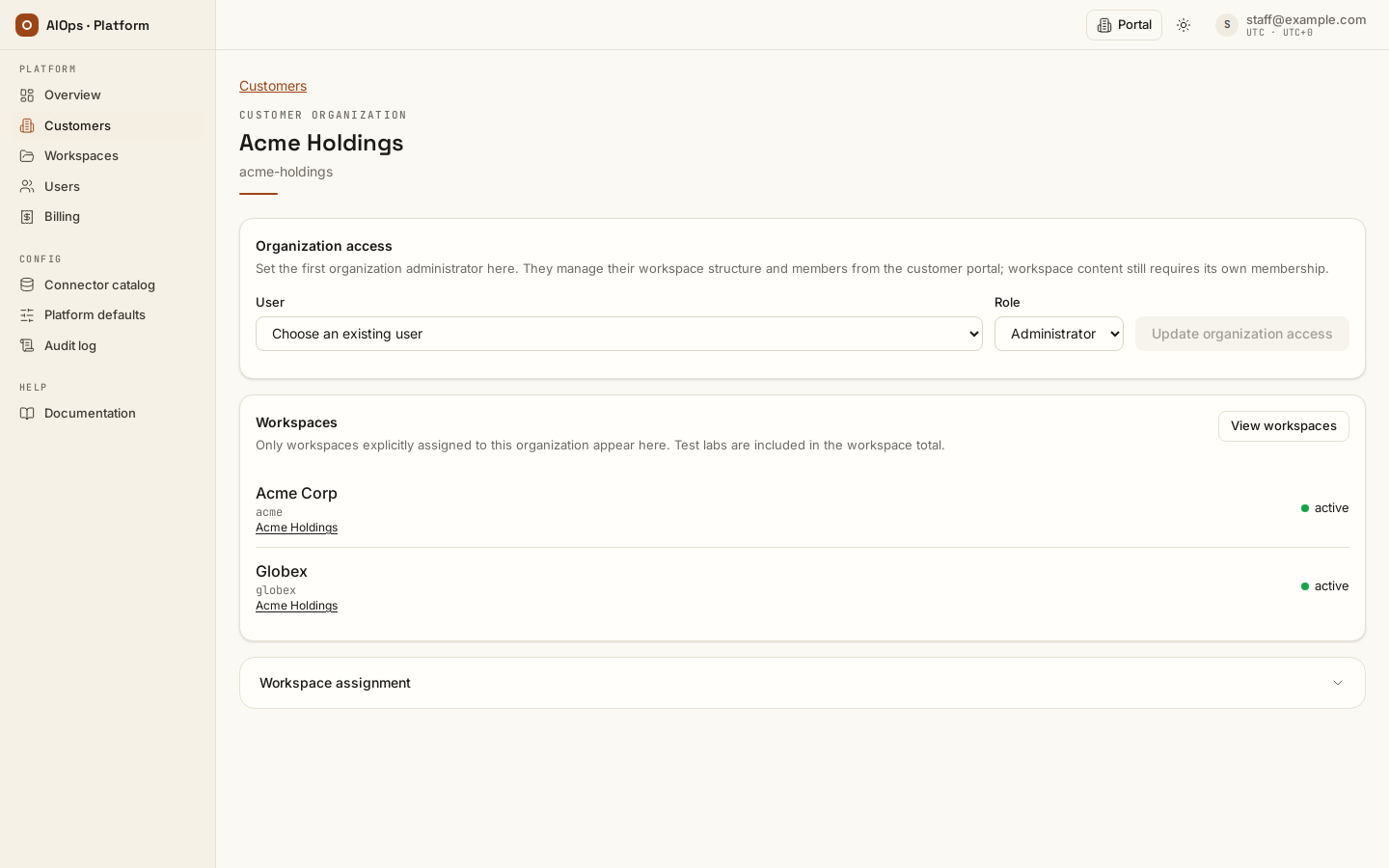Screen dimensions: 1389x868
Task: Click the Users people icon in sidebar
Action: [27, 186]
